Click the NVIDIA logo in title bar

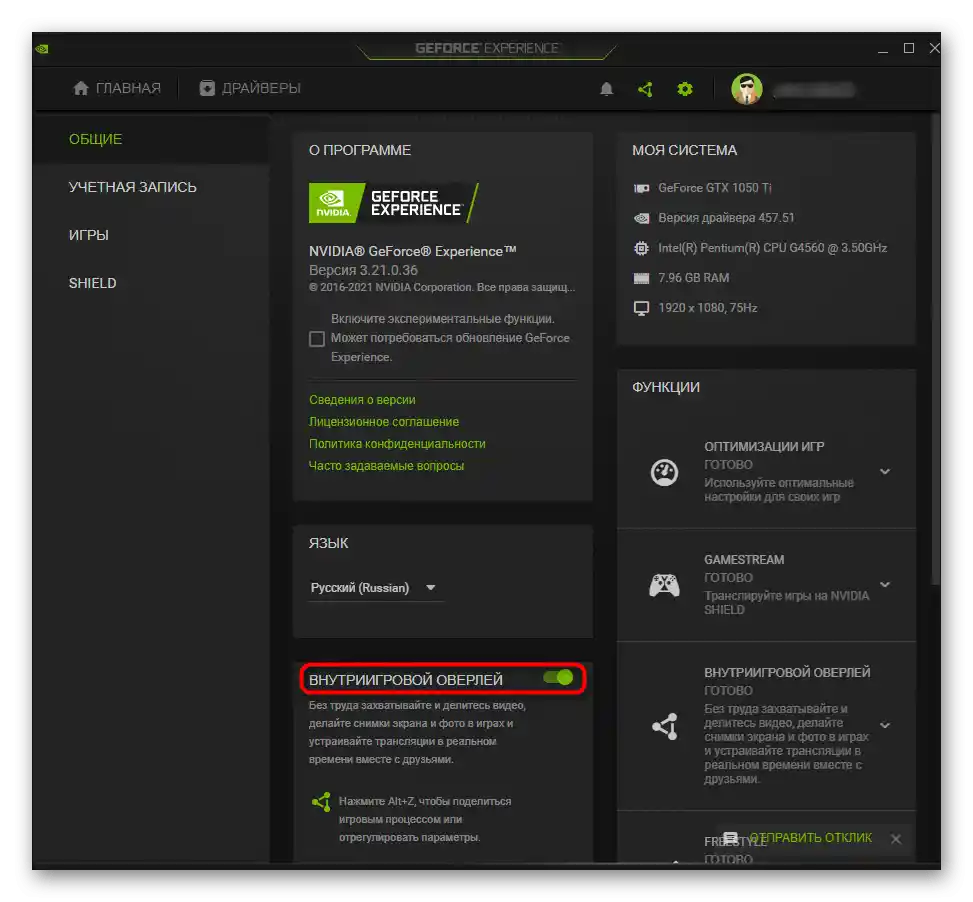click(x=42, y=48)
